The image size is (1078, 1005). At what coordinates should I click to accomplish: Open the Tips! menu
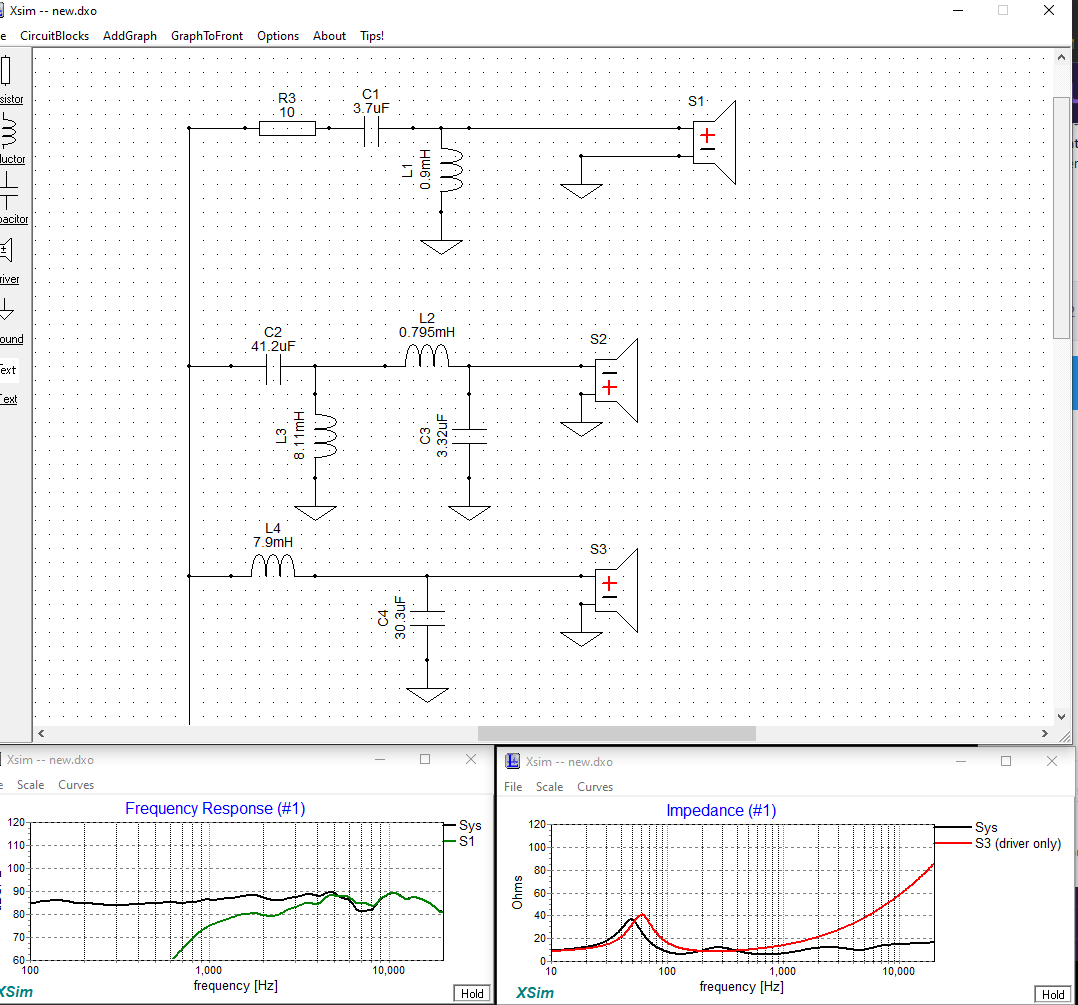pos(372,36)
